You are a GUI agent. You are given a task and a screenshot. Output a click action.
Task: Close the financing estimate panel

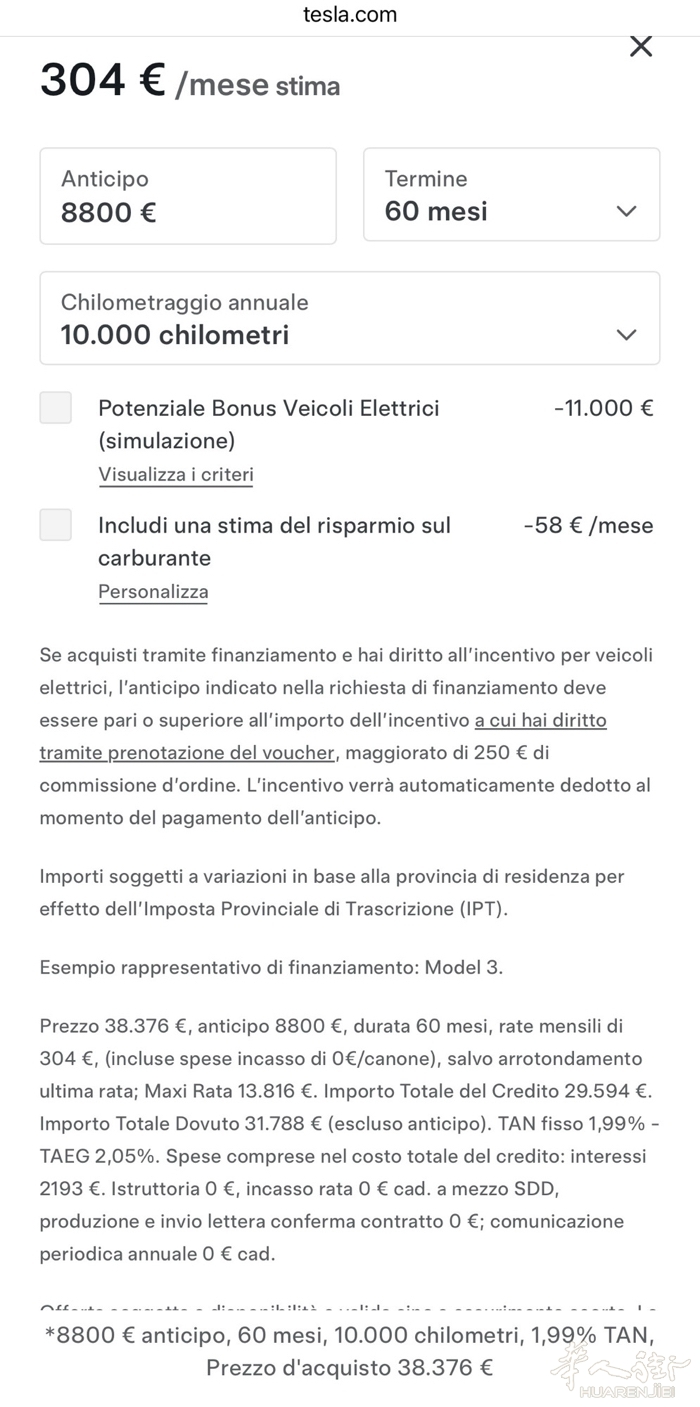[x=640, y=46]
